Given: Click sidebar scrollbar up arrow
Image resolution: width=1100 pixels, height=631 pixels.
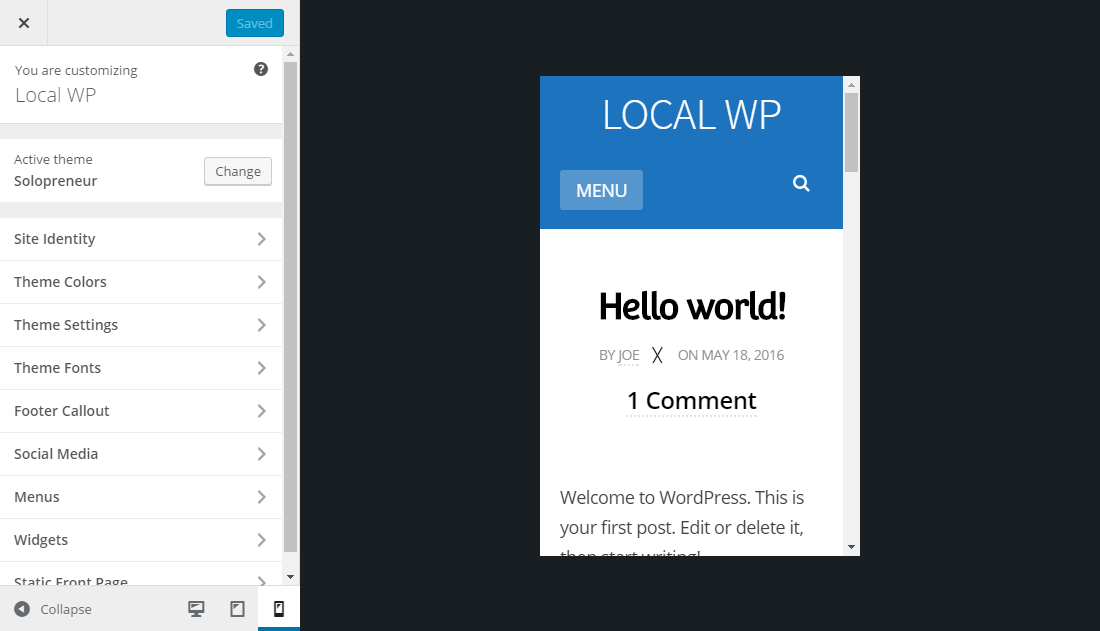Looking at the screenshot, I should click(290, 54).
